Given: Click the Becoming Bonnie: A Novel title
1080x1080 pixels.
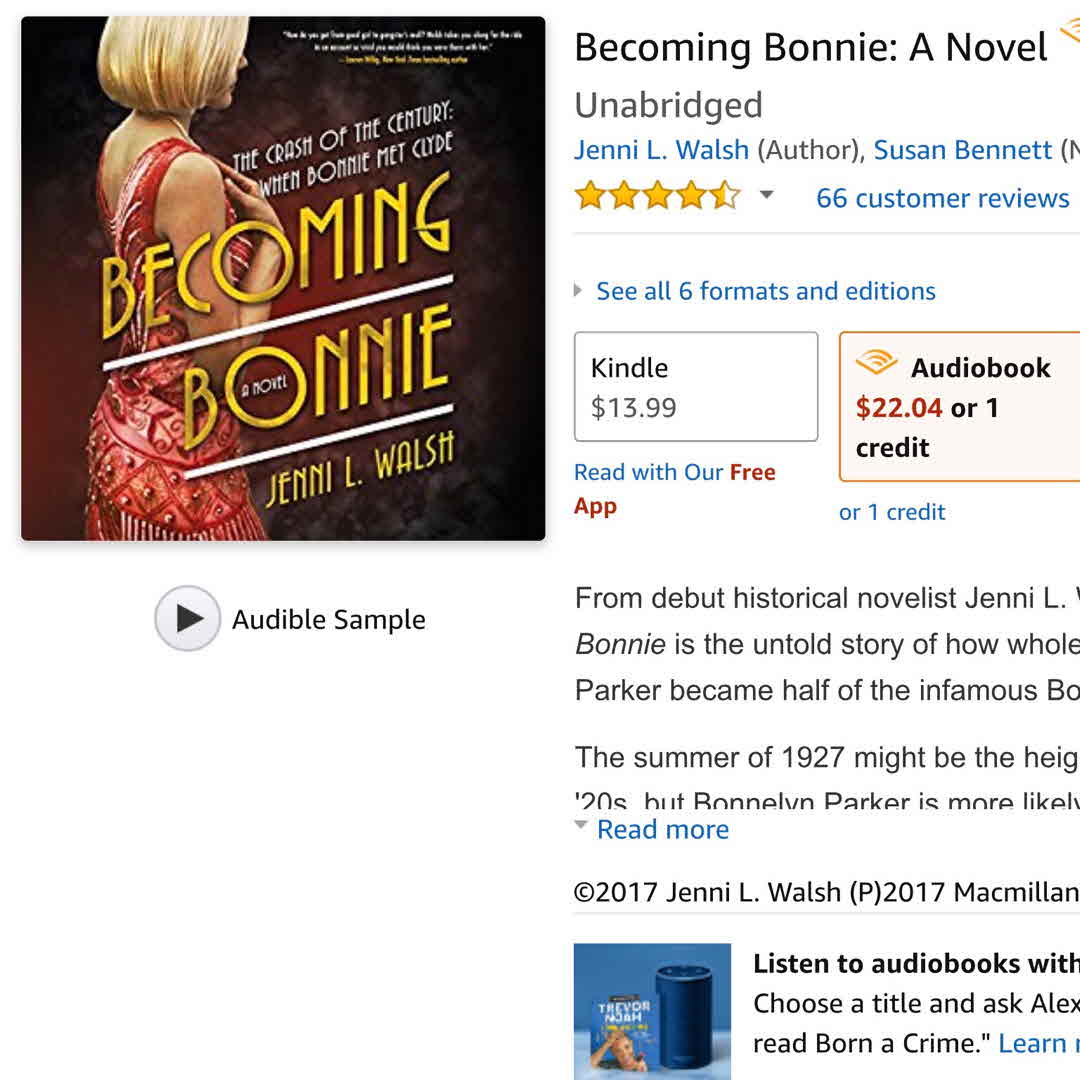Looking at the screenshot, I should click(810, 47).
